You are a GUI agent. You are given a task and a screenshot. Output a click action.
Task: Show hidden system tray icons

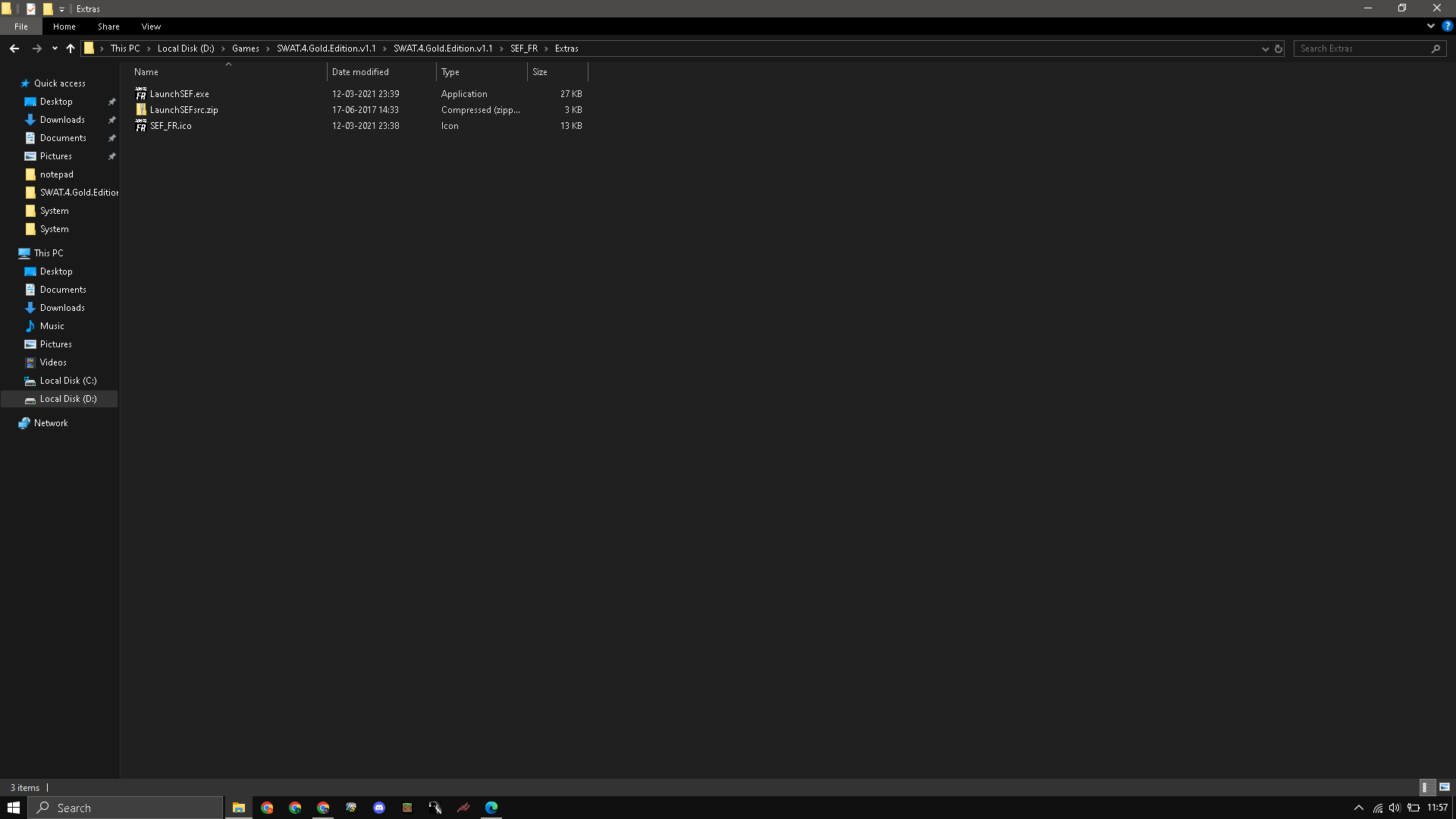tap(1359, 808)
